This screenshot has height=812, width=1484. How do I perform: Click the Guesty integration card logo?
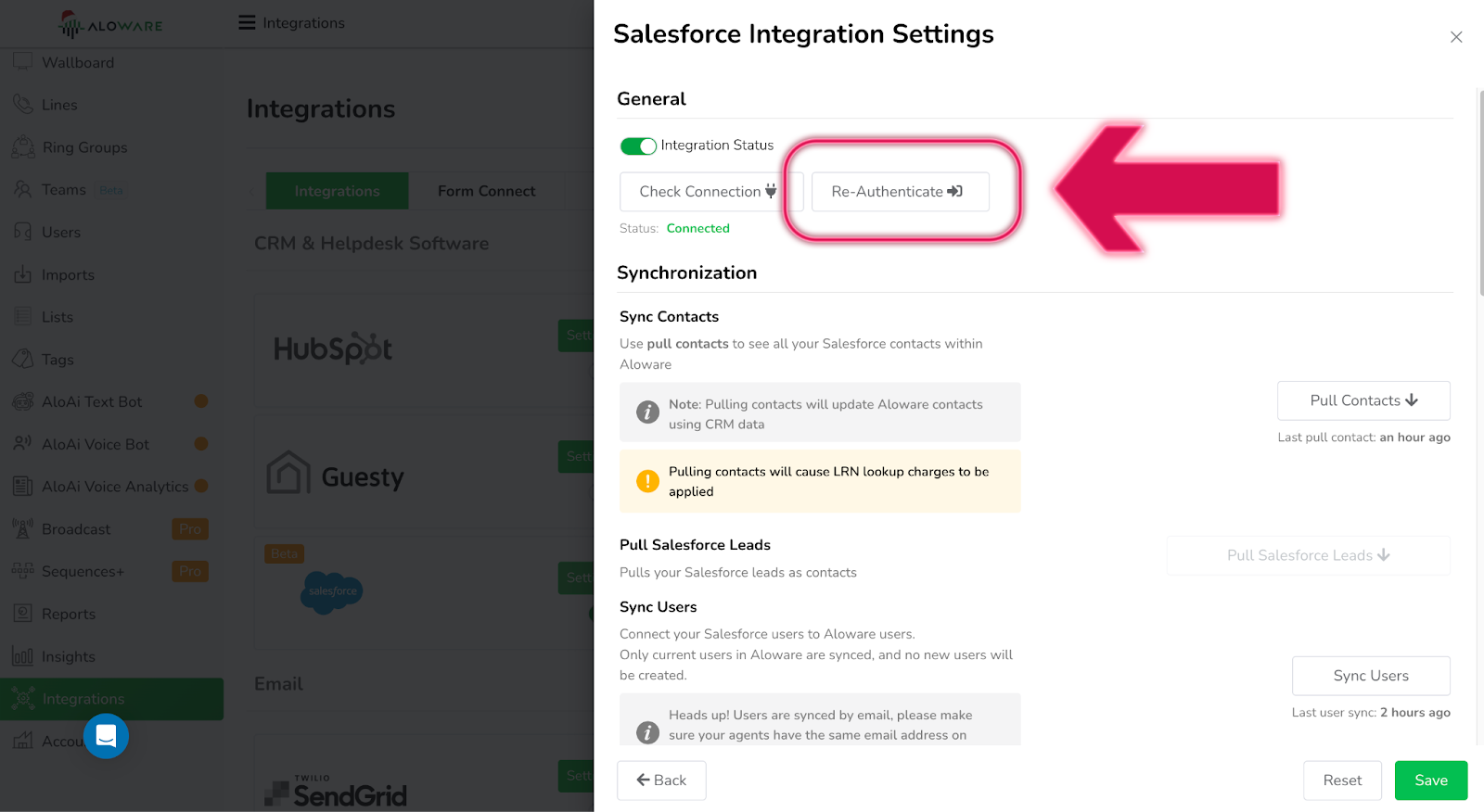pos(336,476)
